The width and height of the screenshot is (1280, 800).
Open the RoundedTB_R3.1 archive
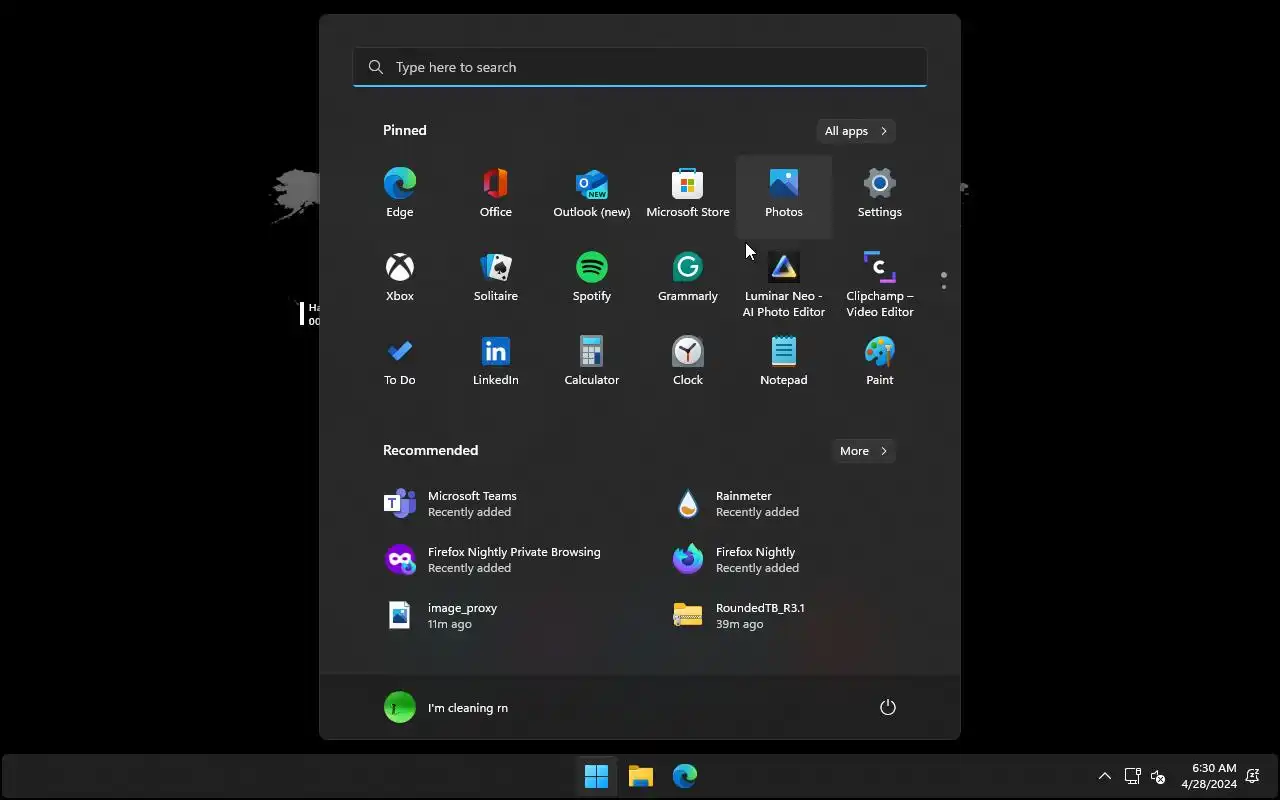coord(784,615)
